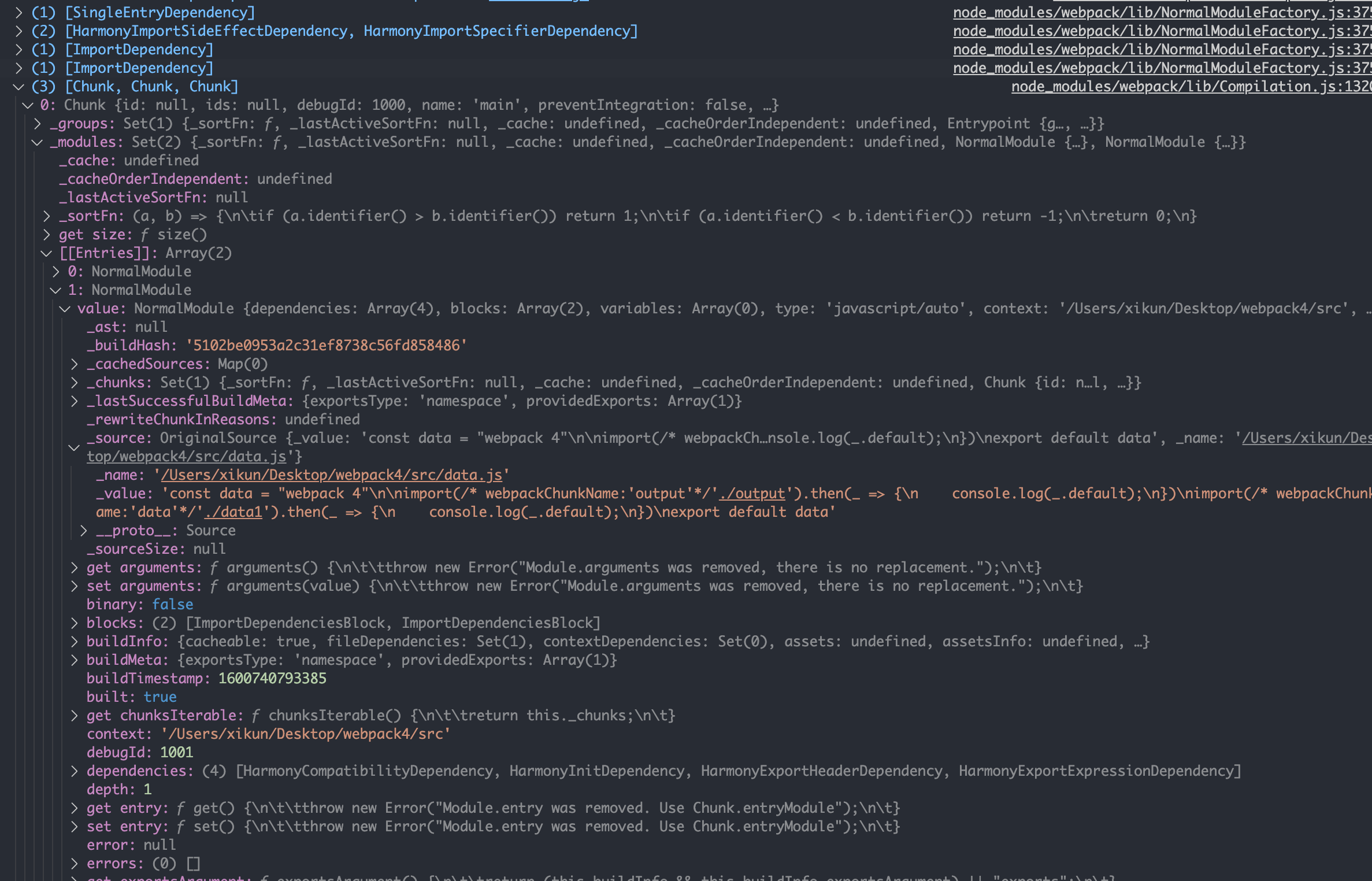
Task: Select the _lastActiveSortFn: null row
Action: click(154, 198)
